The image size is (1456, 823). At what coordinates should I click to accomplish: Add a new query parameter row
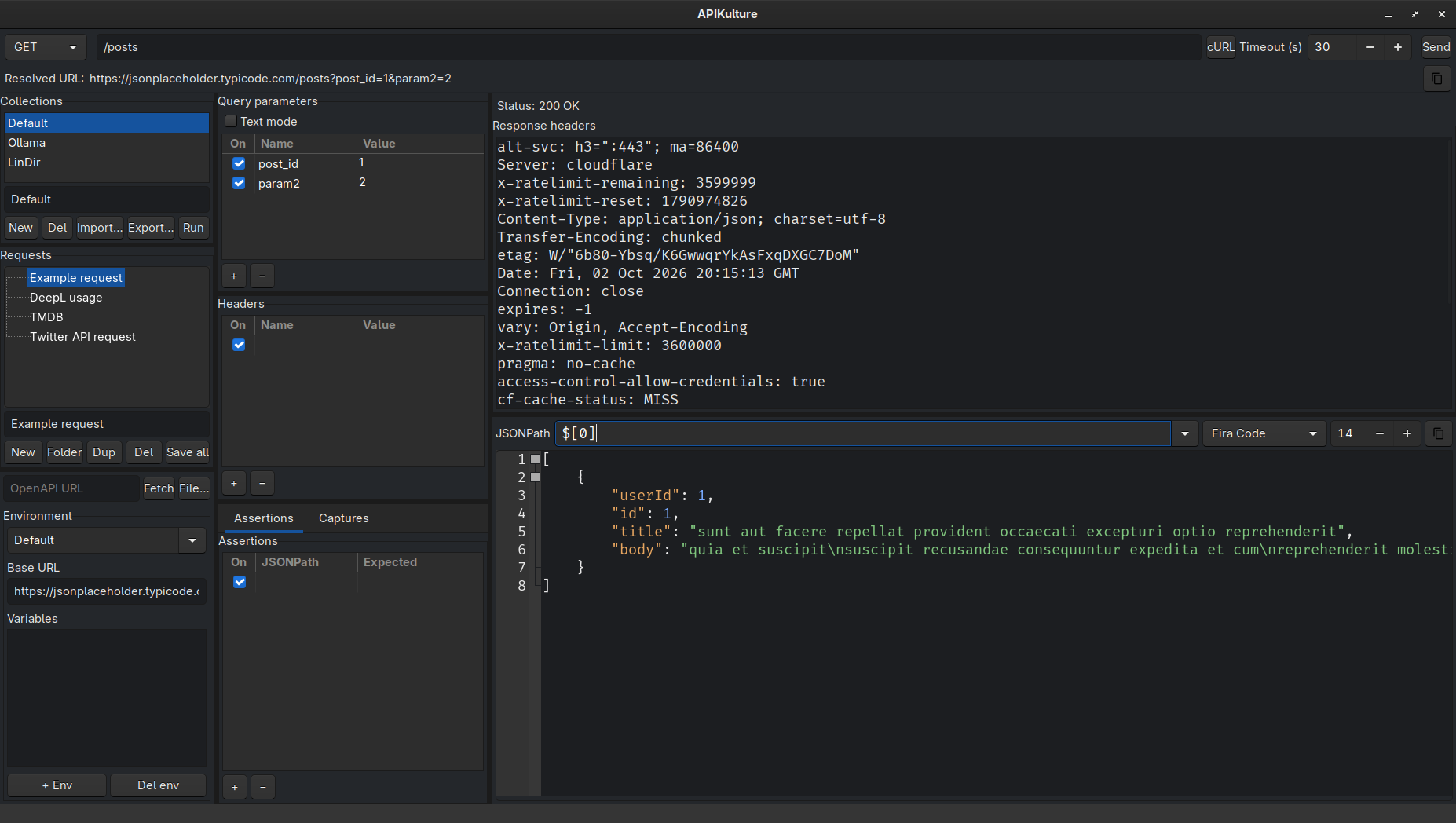(x=234, y=276)
